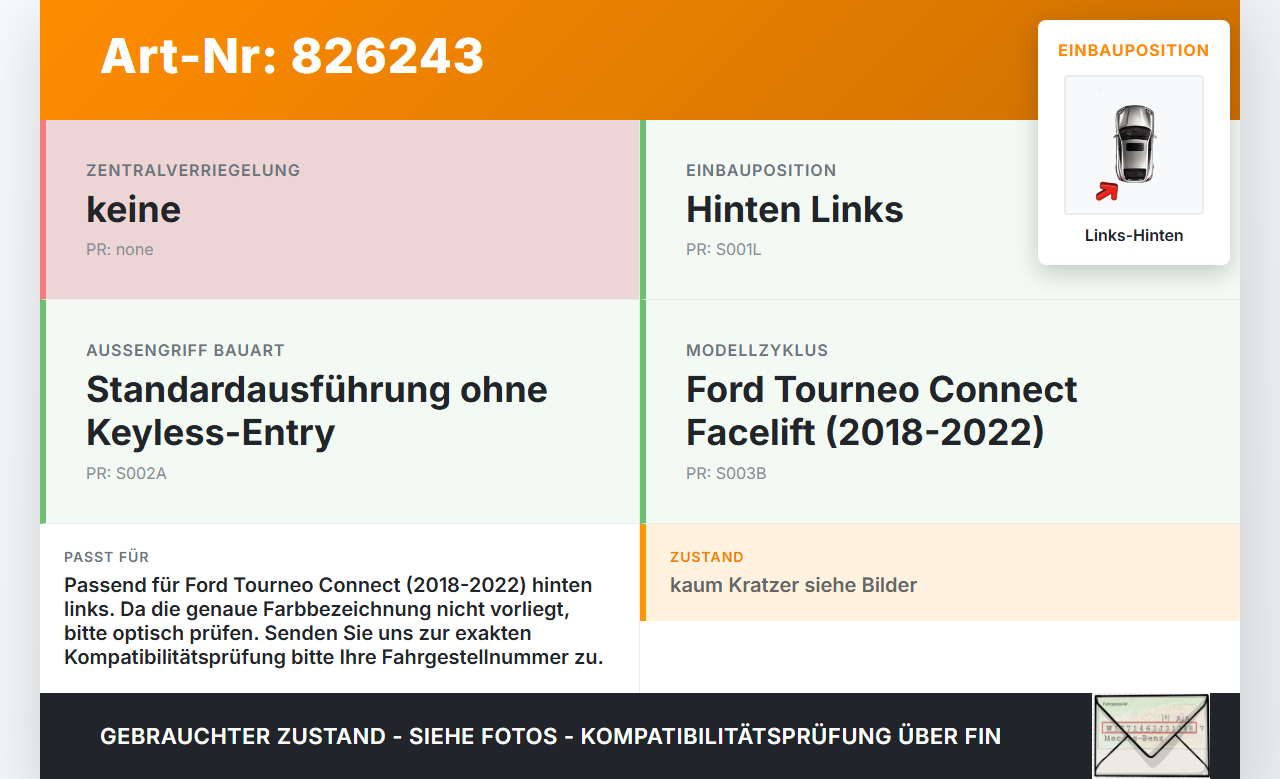Screen dimensions: 1280x779
Task: Click the car position diagram thumbnail
Action: [1134, 145]
